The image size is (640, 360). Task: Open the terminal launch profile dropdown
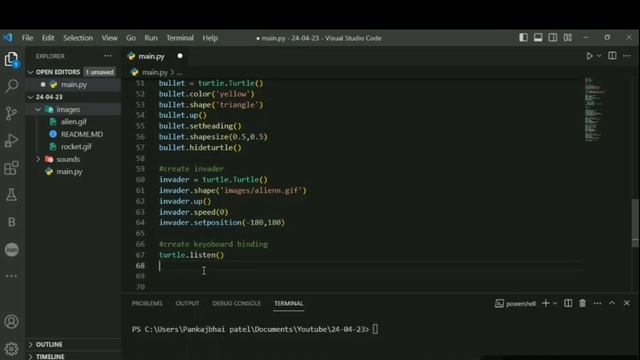coord(555,303)
